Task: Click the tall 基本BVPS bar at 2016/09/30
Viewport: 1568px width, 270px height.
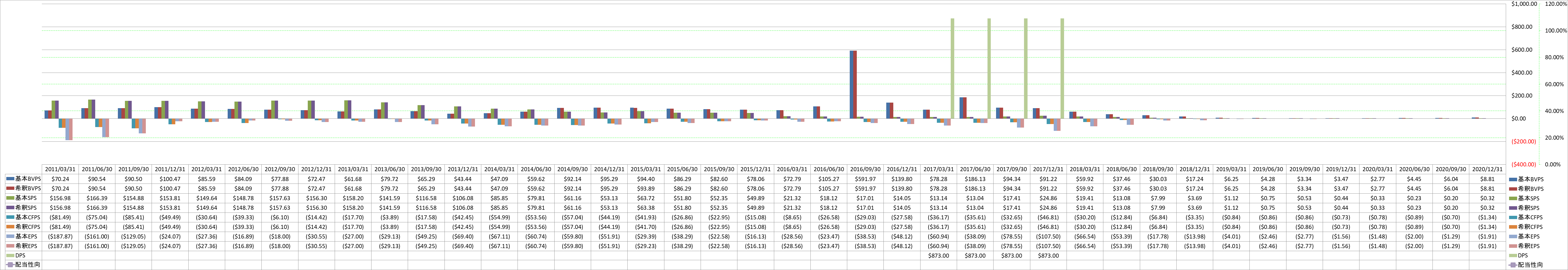Action: pos(851,85)
